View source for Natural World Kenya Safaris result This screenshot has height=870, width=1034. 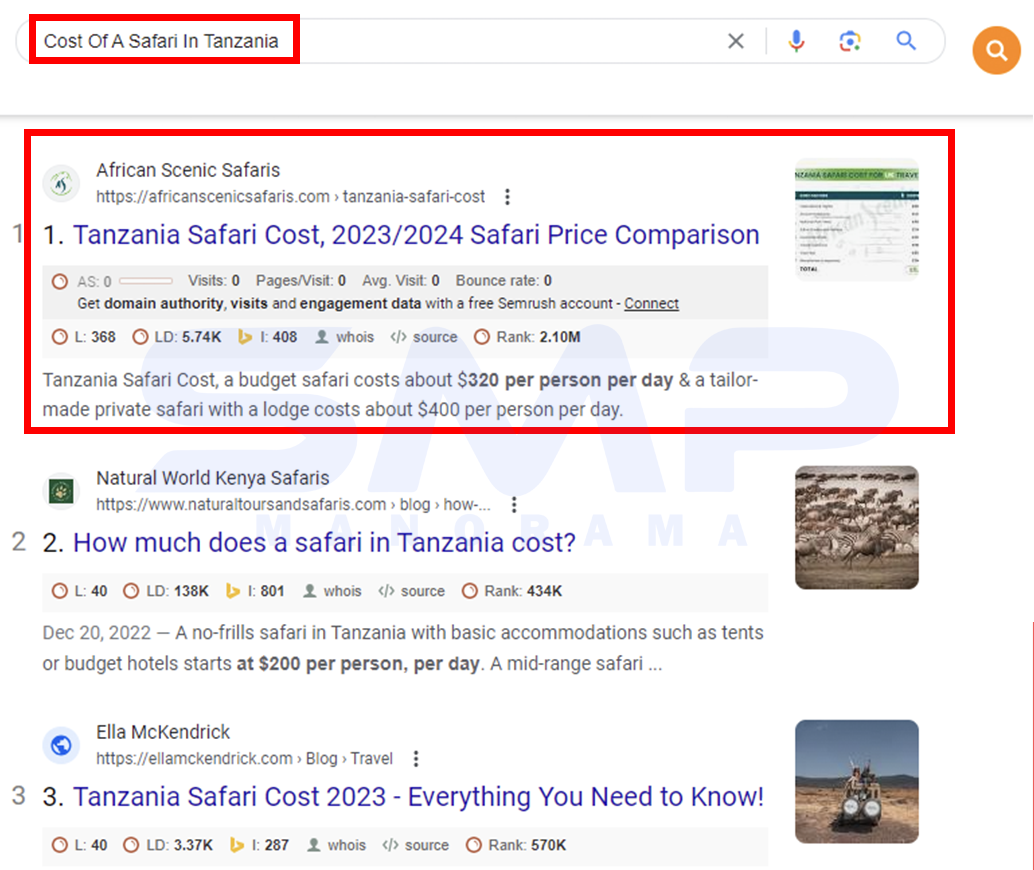(x=411, y=591)
